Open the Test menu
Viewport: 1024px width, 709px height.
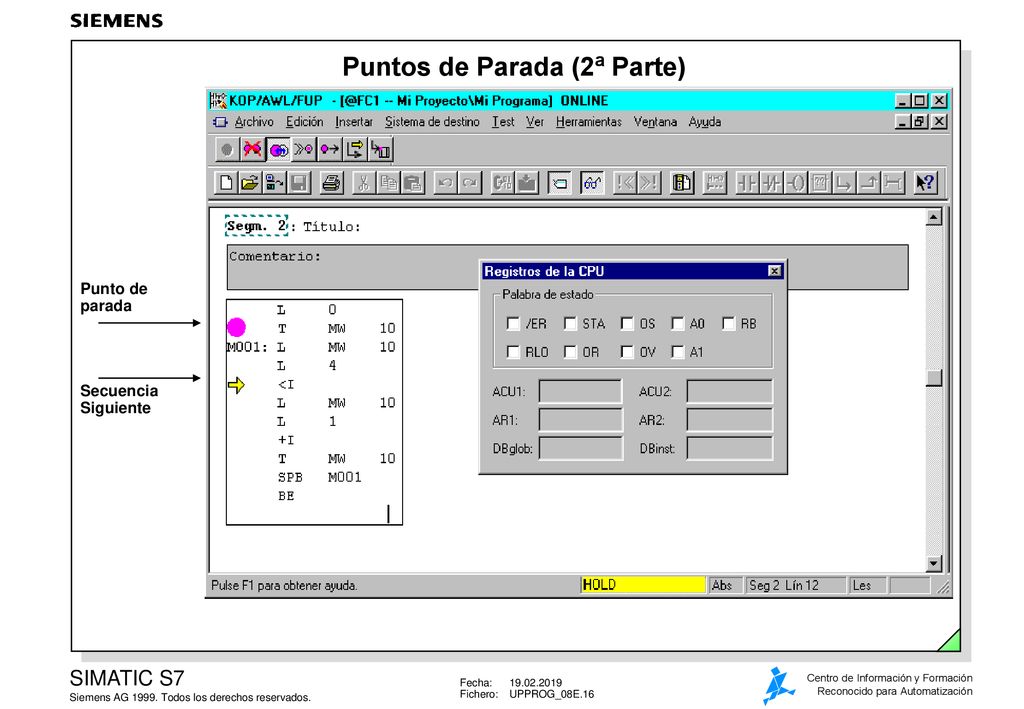point(504,122)
